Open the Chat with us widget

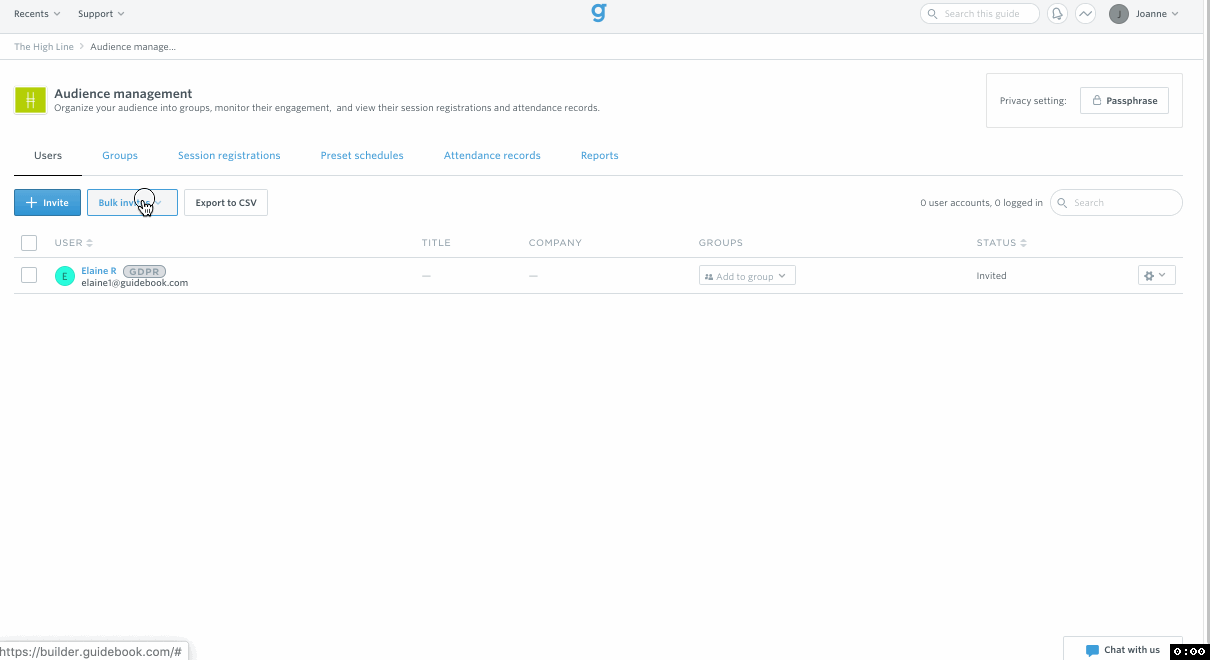tap(1122, 649)
